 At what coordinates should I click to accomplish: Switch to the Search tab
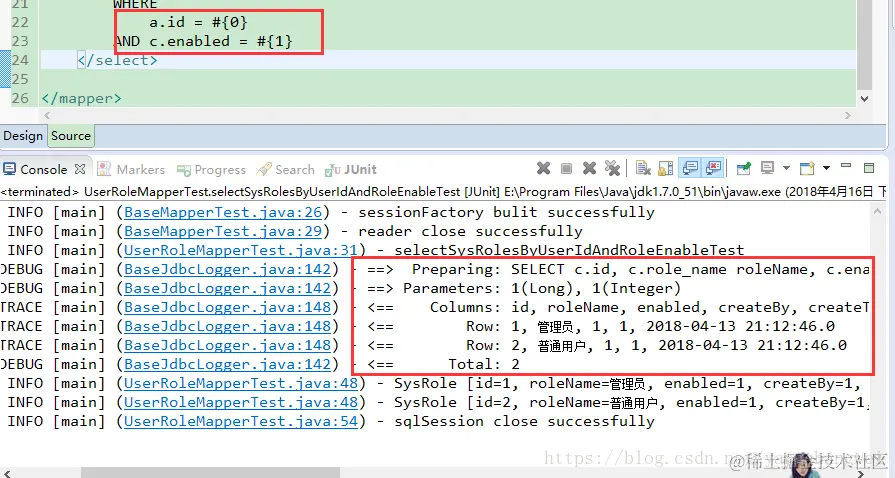[x=285, y=169]
